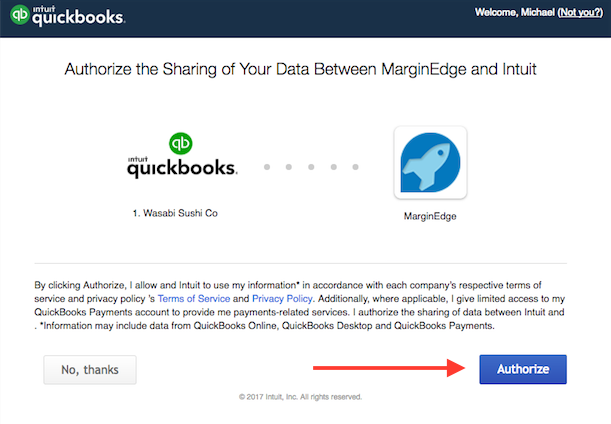This screenshot has width=611, height=424.
Task: Select the "1. Wasabi Sushi Co" company label
Action: 181,214
